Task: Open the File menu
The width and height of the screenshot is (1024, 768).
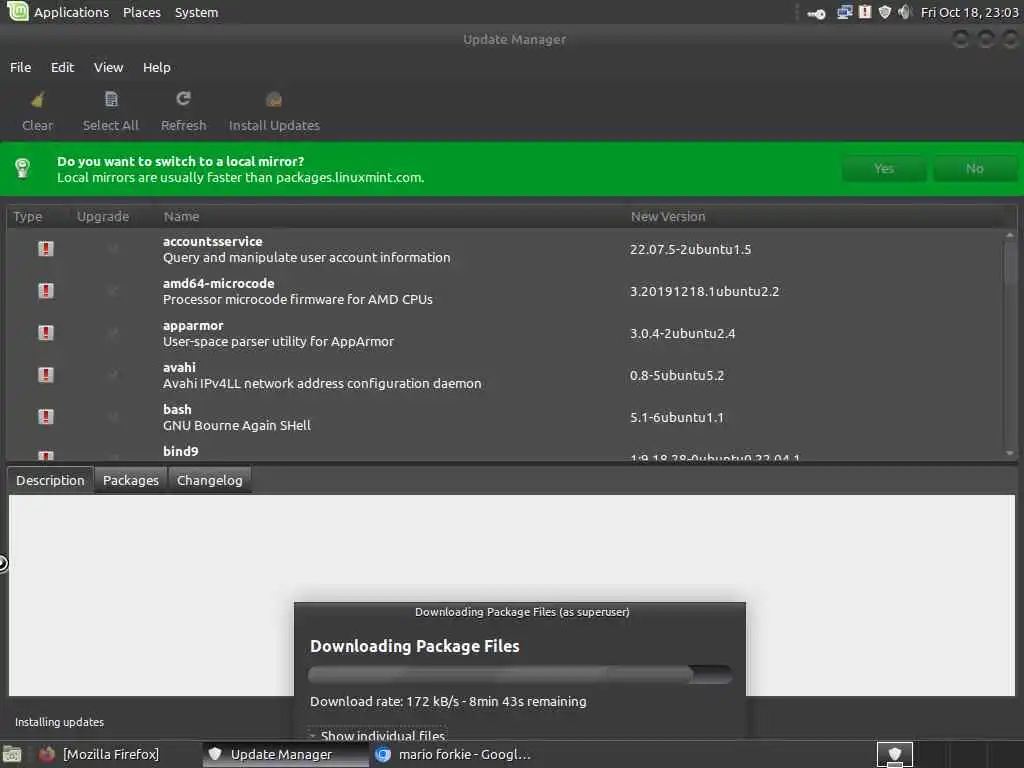Action: click(x=20, y=67)
